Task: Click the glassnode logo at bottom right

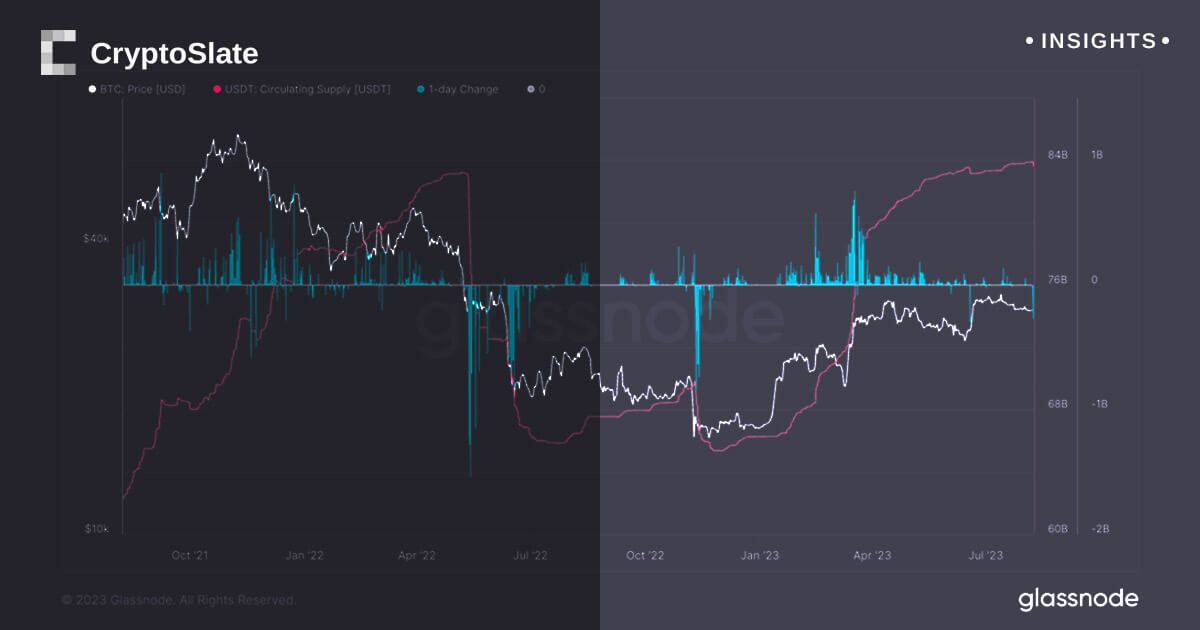Action: click(1078, 599)
